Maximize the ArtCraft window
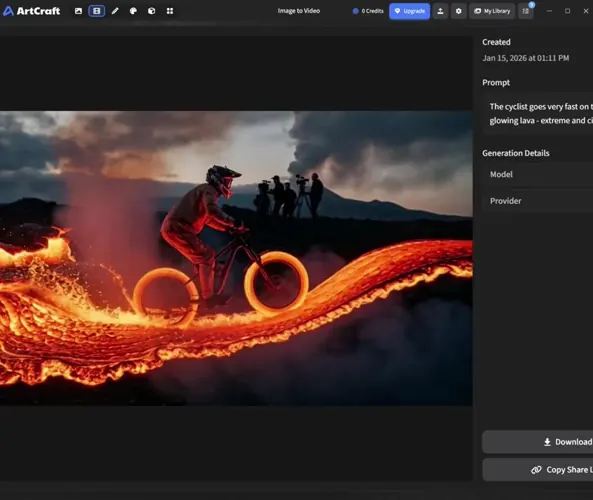Screen dimensions: 593x500 (567, 11)
